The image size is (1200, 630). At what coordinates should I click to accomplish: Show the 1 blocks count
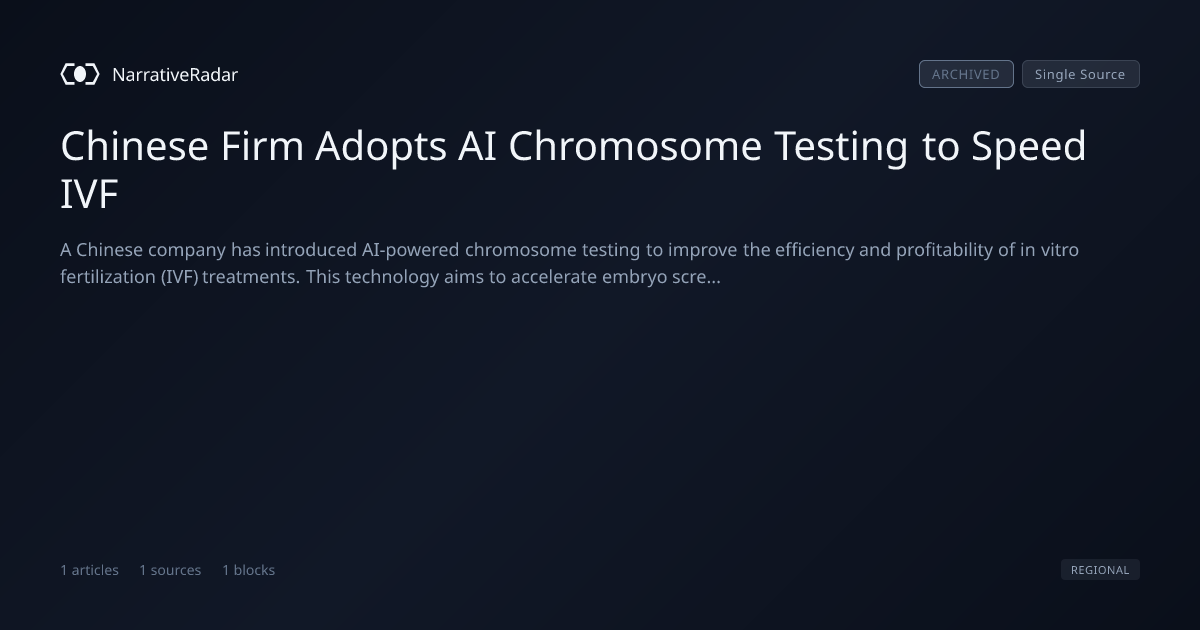pyautogui.click(x=248, y=570)
